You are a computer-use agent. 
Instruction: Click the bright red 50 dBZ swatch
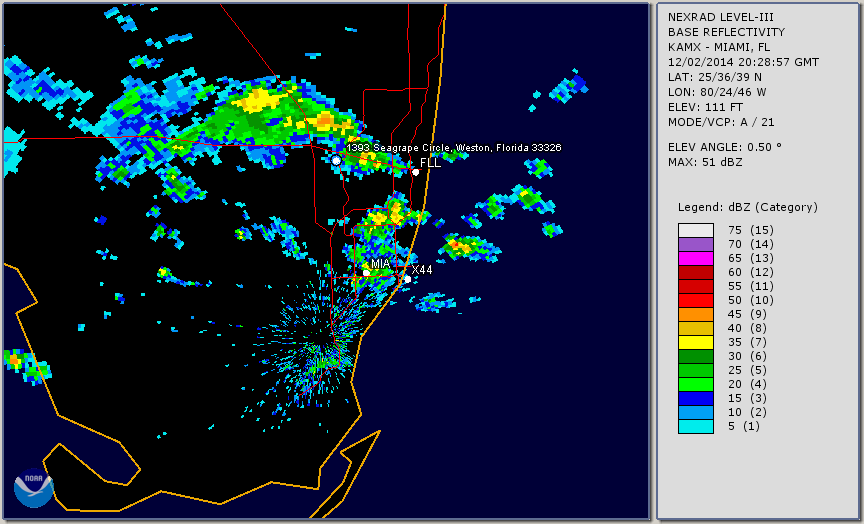pos(696,300)
